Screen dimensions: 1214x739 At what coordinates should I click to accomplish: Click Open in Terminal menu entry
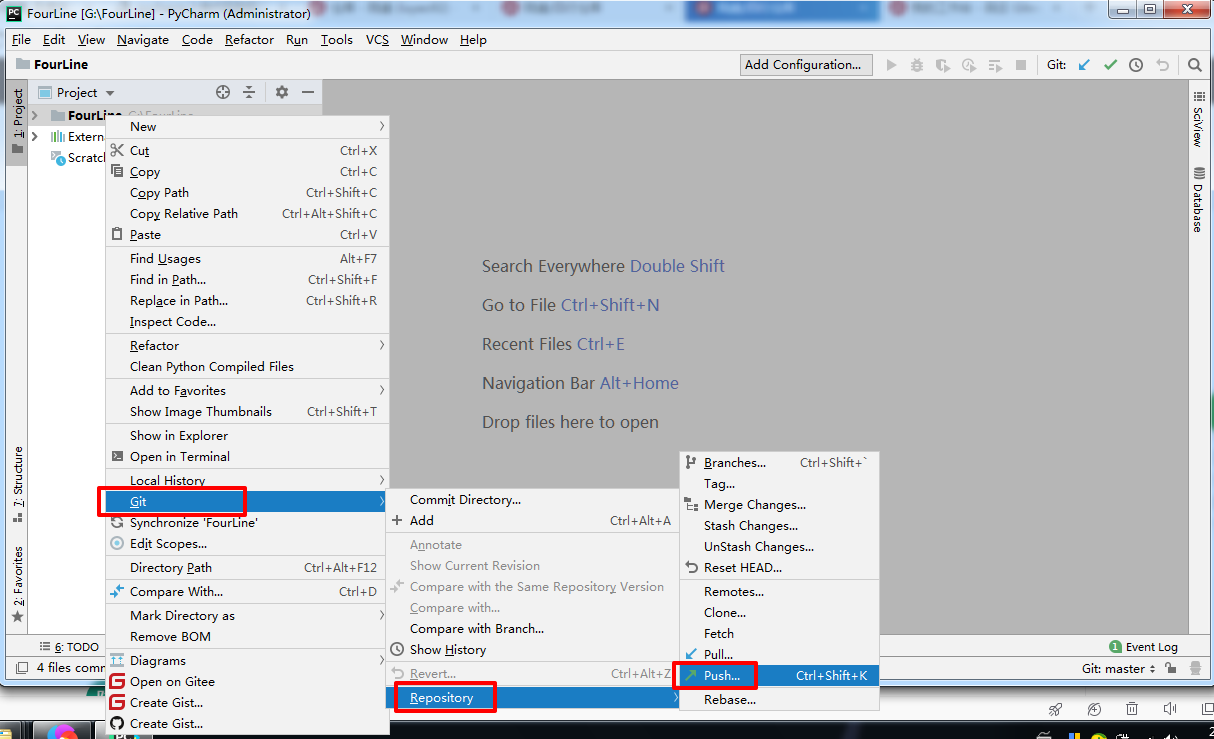point(247,456)
